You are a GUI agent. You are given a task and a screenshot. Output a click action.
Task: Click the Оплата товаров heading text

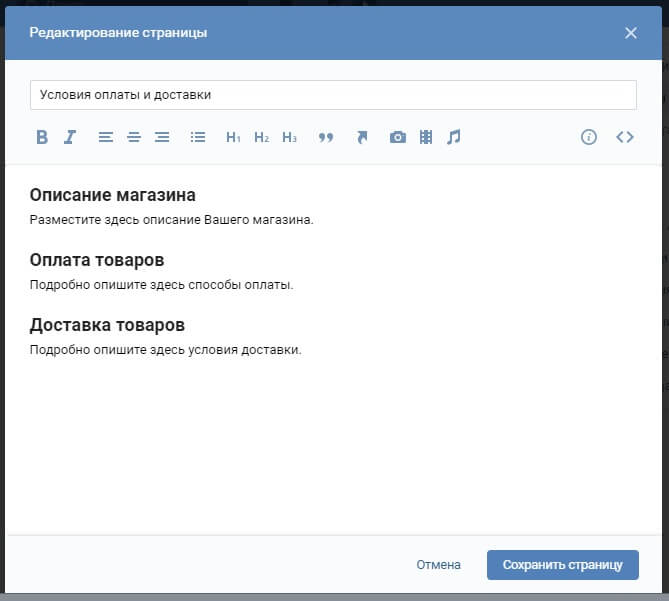[x=97, y=260]
